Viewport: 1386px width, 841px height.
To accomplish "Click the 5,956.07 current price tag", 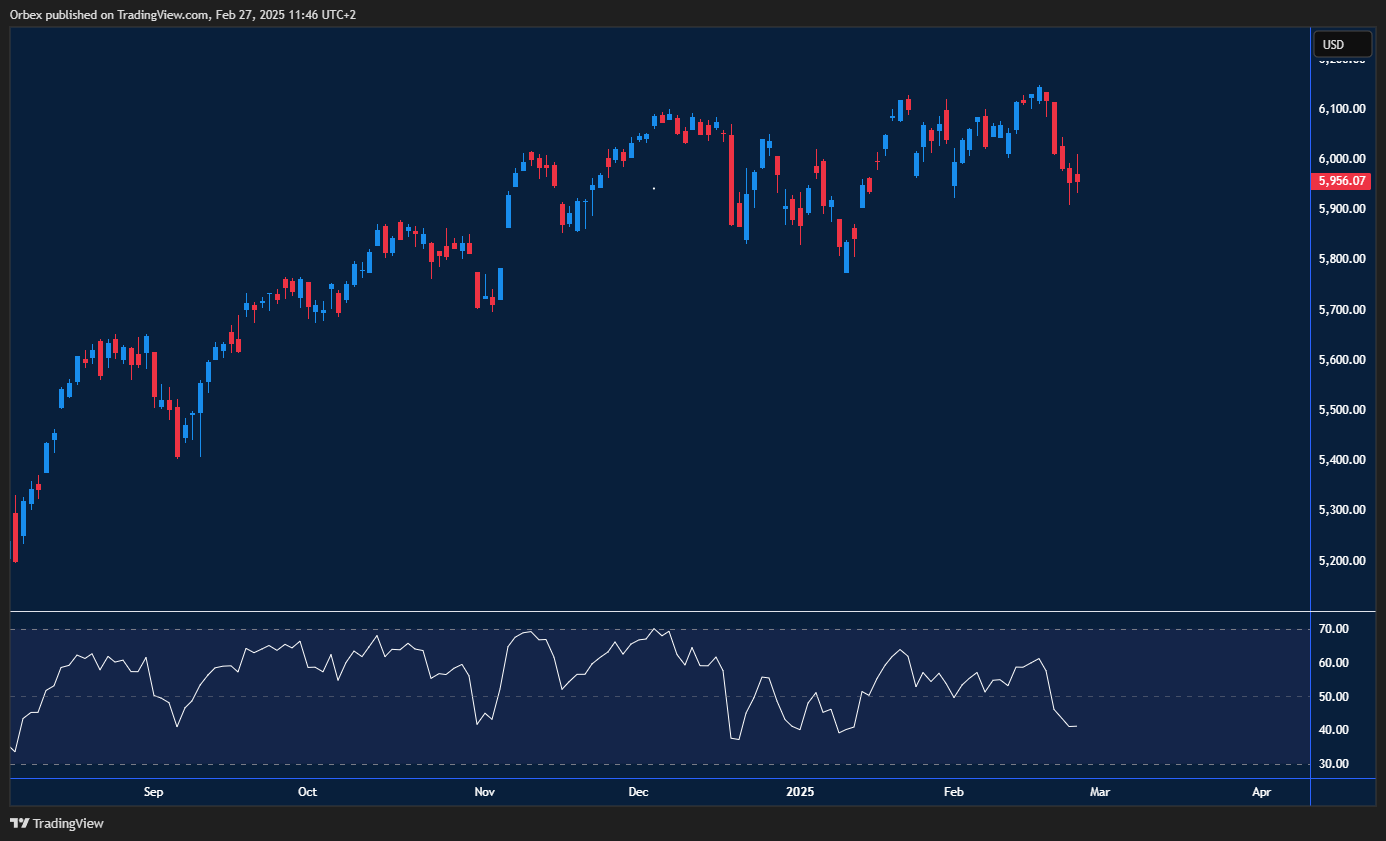I will click(1342, 181).
